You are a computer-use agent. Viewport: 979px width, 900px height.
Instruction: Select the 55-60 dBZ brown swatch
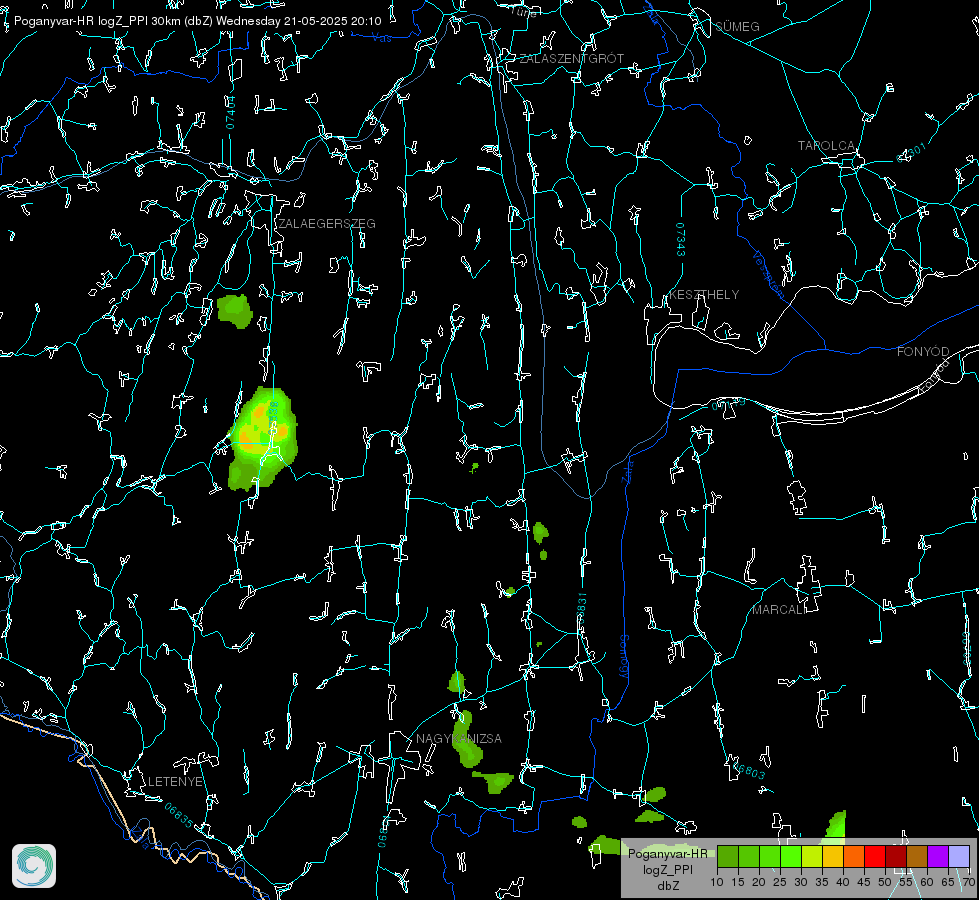(917, 856)
